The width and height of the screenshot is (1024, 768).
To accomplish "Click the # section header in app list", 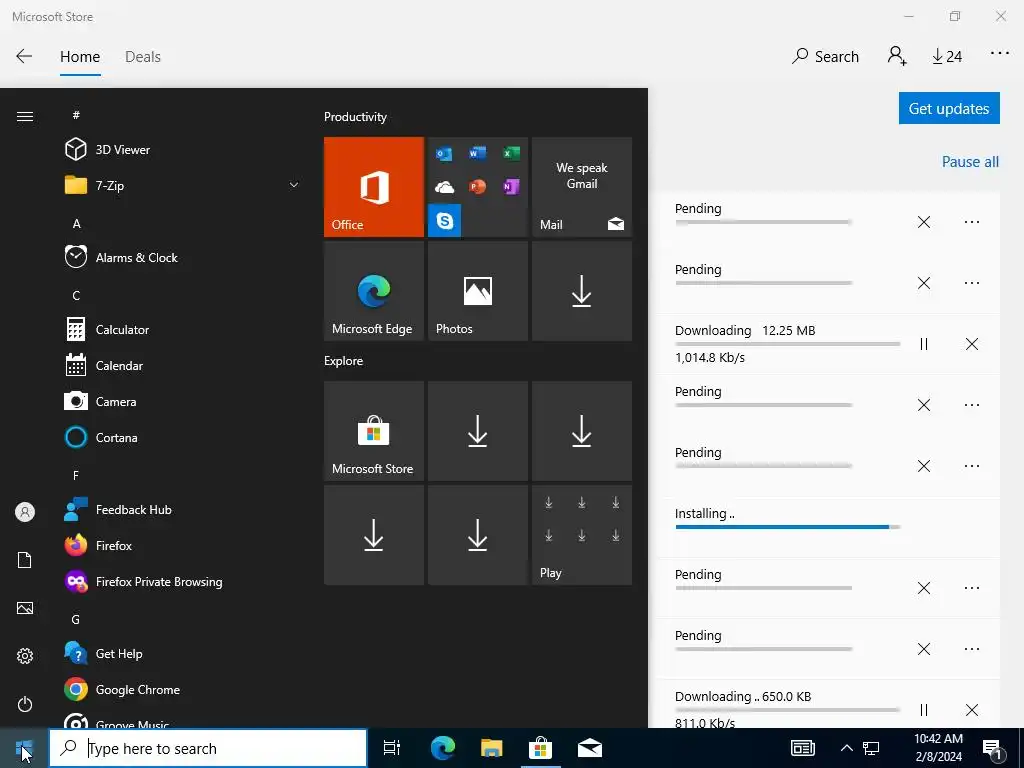I will [x=76, y=115].
